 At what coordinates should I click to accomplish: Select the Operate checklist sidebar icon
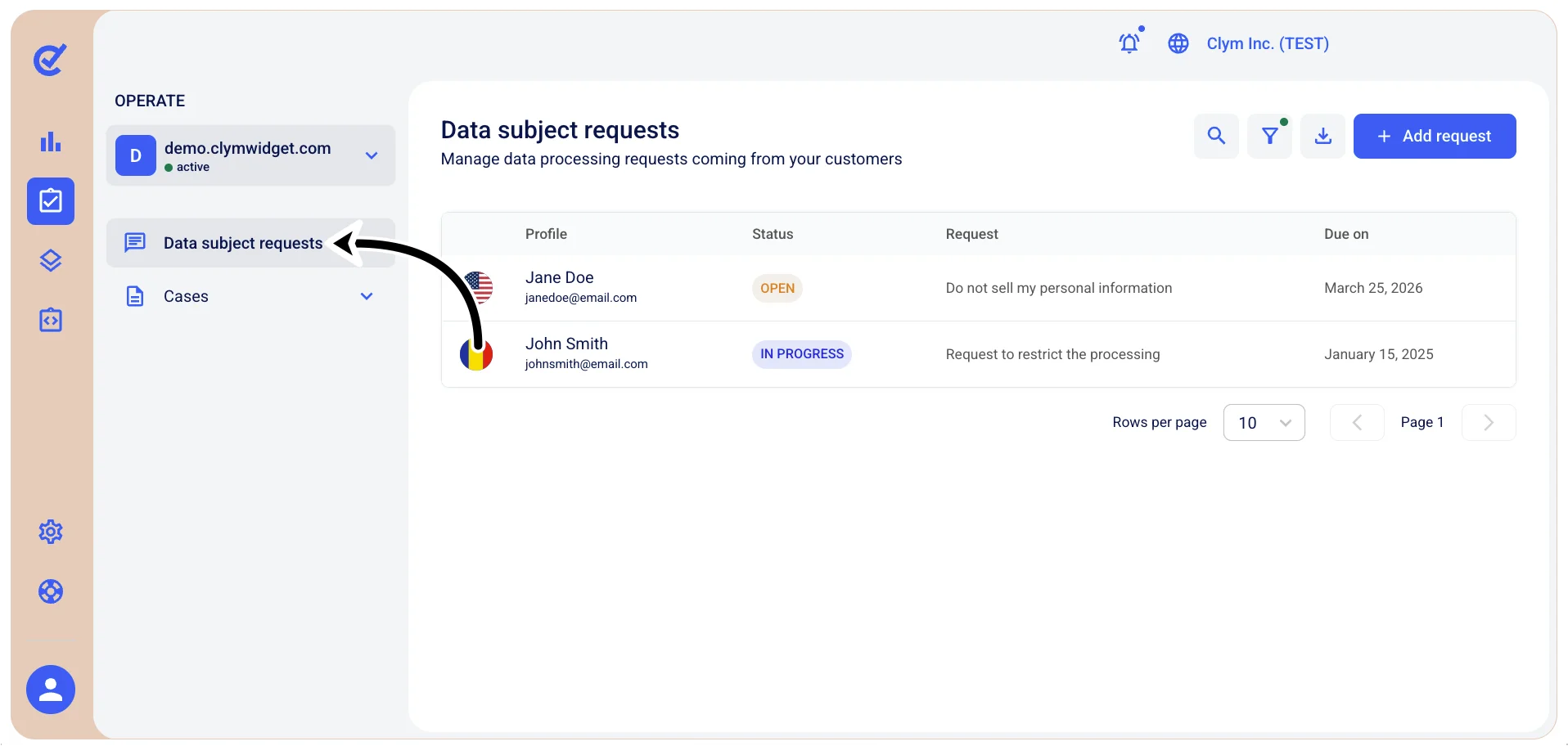tap(51, 201)
